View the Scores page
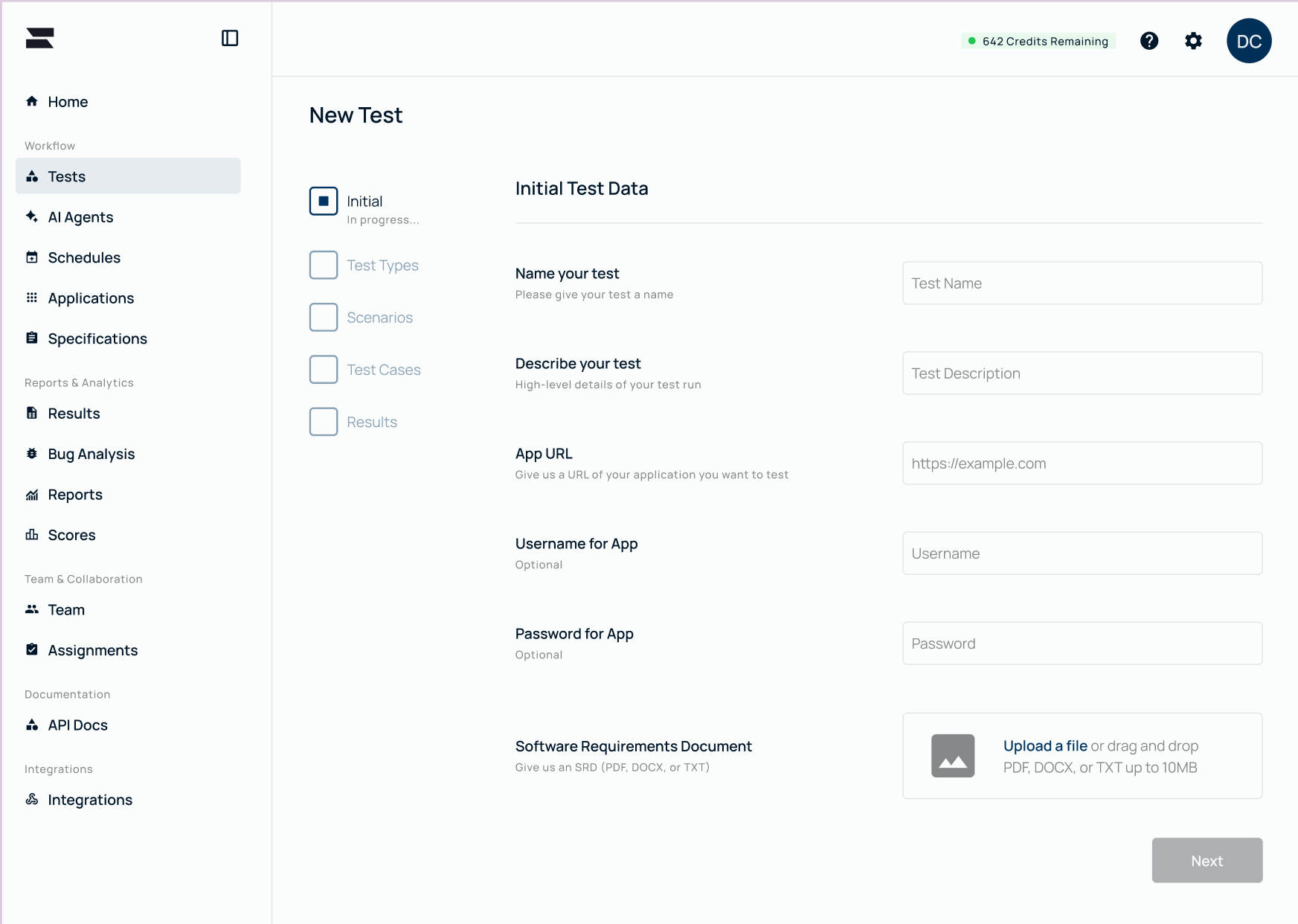Viewport: 1298px width, 924px height. pos(71,534)
